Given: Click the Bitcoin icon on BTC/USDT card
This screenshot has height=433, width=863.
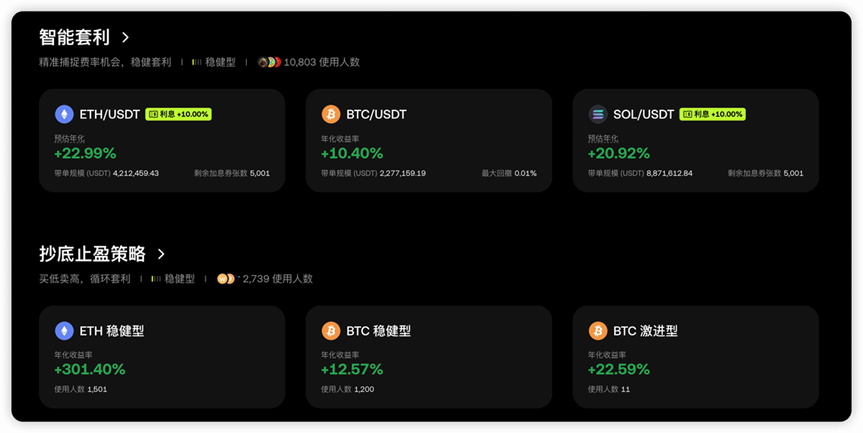Looking at the screenshot, I should point(331,114).
